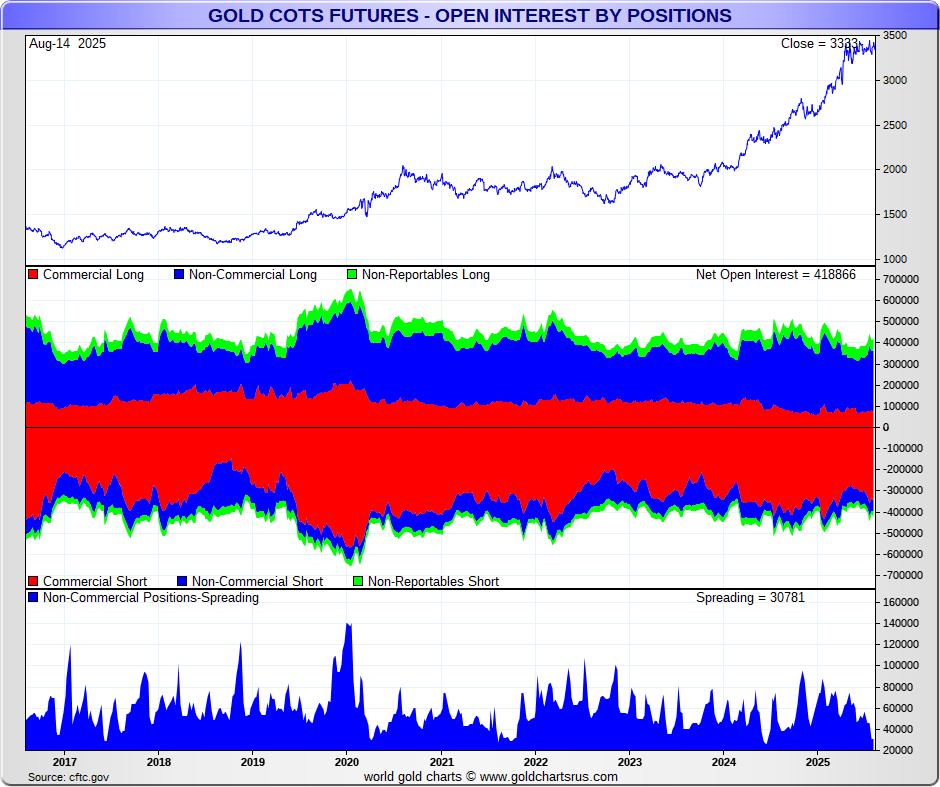The height and width of the screenshot is (787, 940).
Task: Click the blue Non-Commercial Positions-Spreading legend swatch
Action: 34,598
